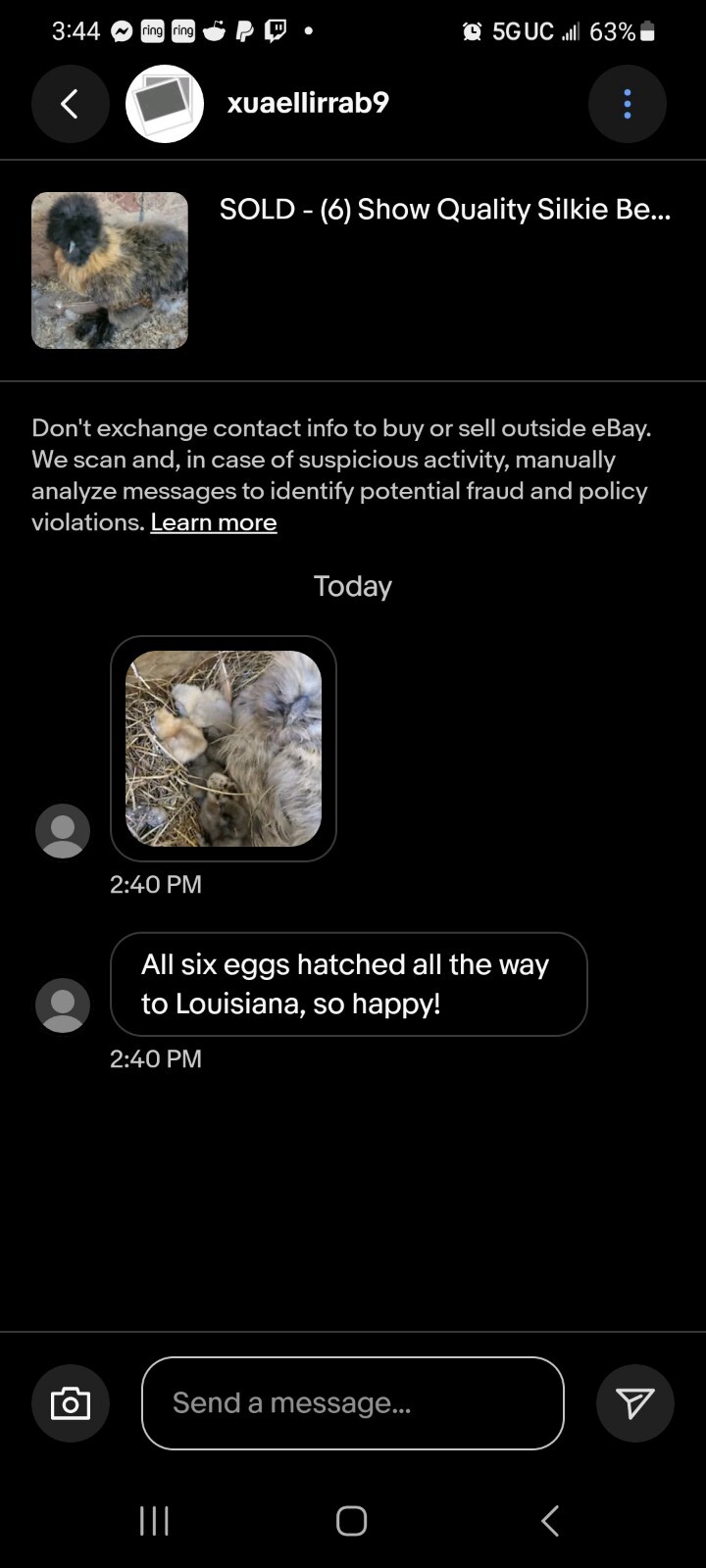This screenshot has width=706, height=1568.
Task: Open the SOLD Show Quality Silkie listing title
Action: [x=445, y=209]
